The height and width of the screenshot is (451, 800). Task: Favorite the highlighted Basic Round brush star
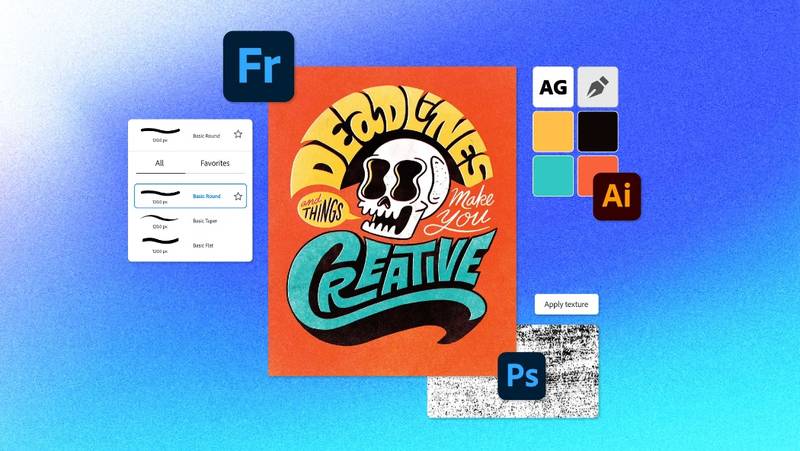(238, 196)
